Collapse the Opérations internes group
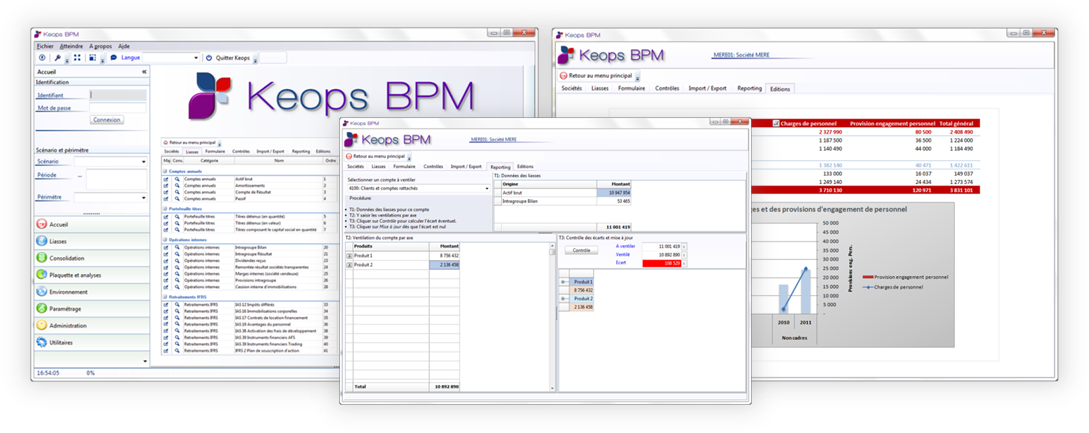 [x=165, y=239]
